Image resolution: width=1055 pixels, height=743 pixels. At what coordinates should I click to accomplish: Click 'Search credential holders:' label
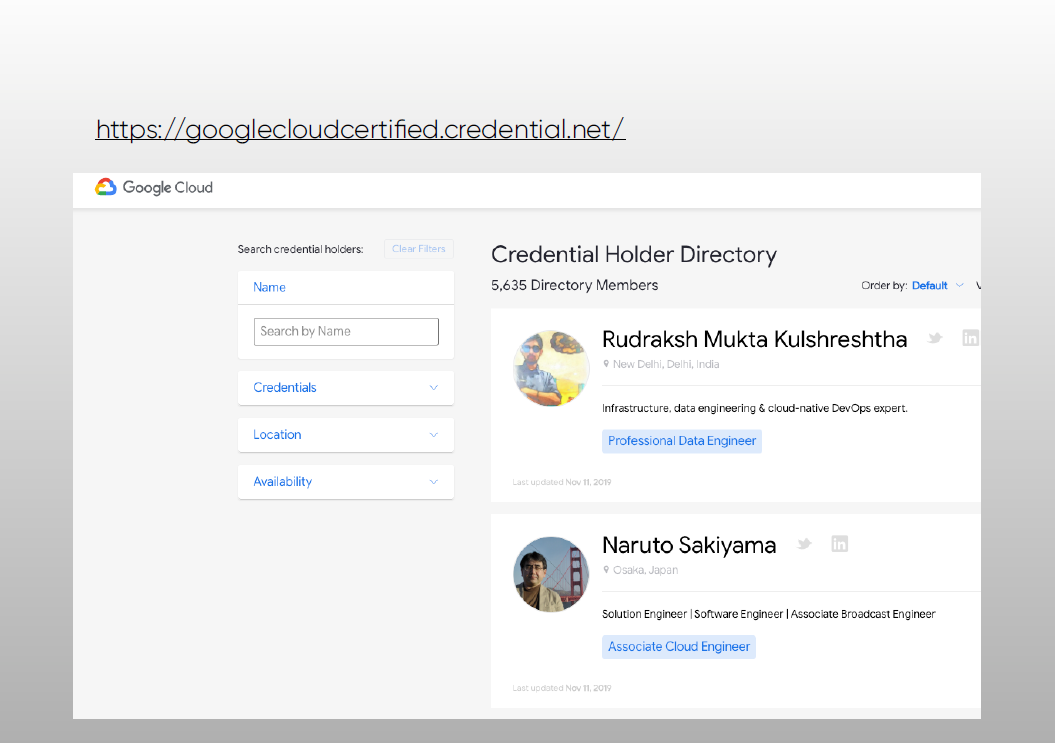point(300,249)
